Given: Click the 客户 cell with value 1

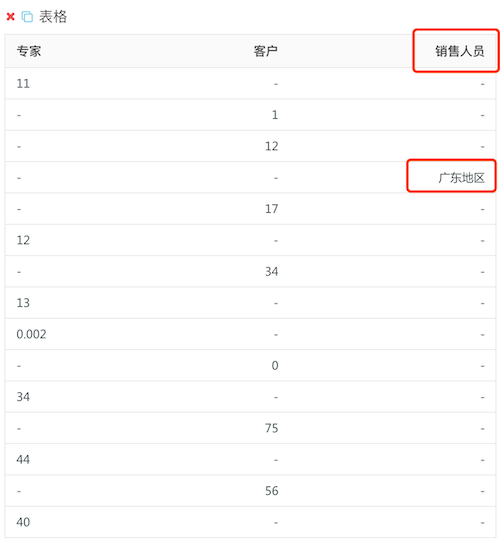Looking at the screenshot, I should (x=275, y=115).
